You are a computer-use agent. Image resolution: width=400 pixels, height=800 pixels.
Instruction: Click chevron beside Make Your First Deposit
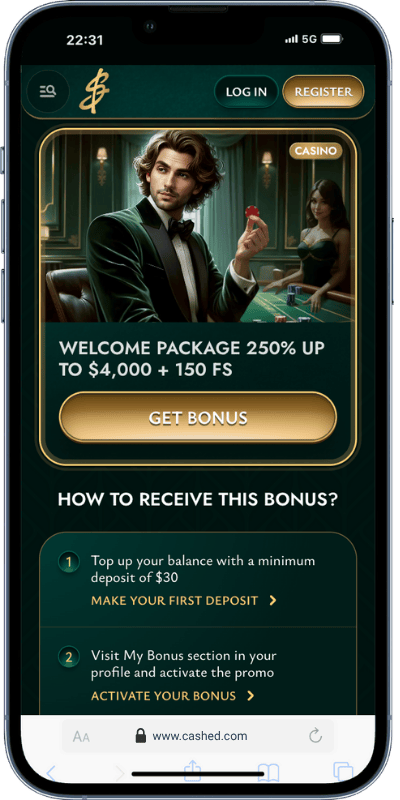pos(273,601)
